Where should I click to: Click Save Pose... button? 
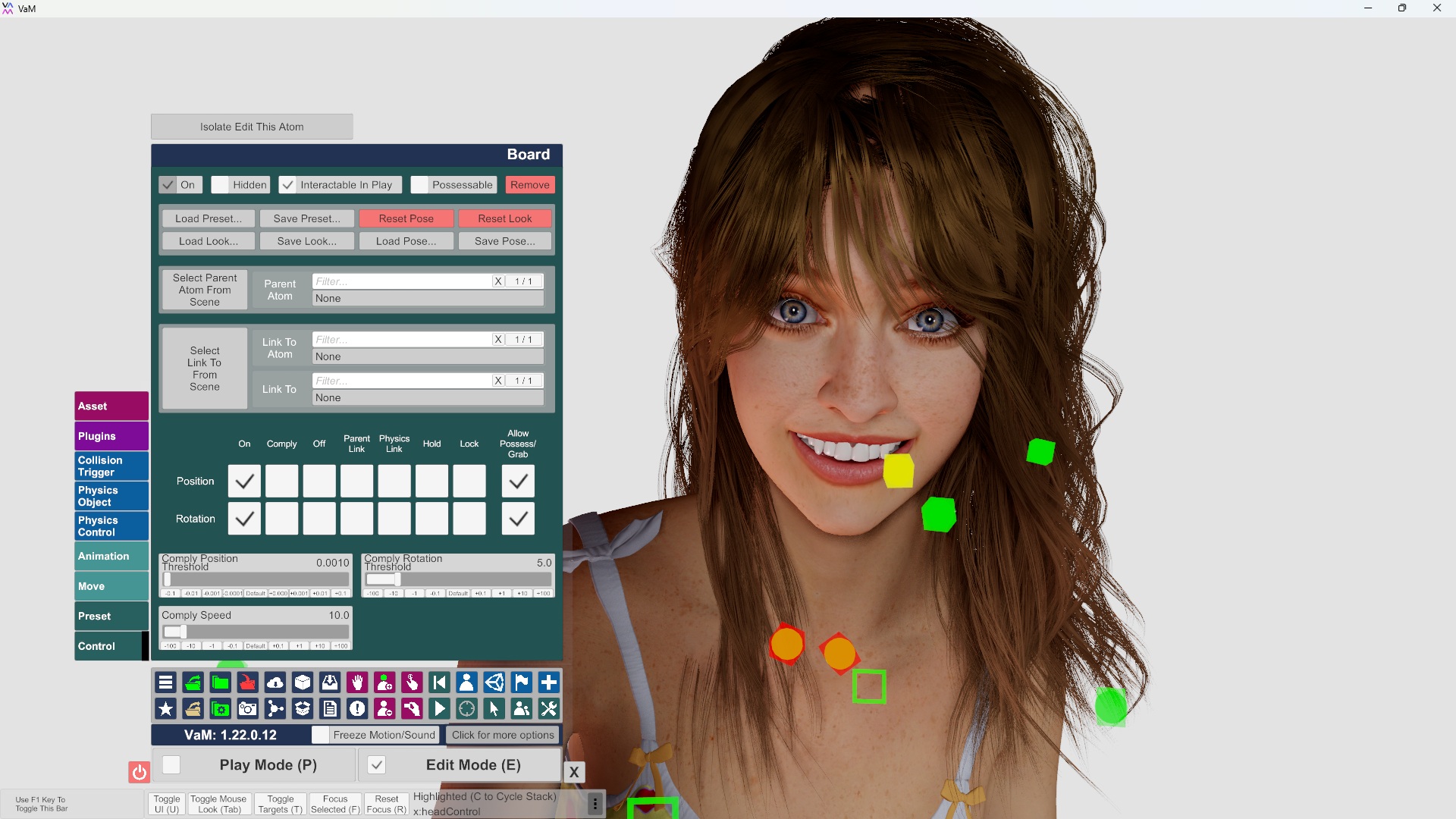pyautogui.click(x=505, y=241)
